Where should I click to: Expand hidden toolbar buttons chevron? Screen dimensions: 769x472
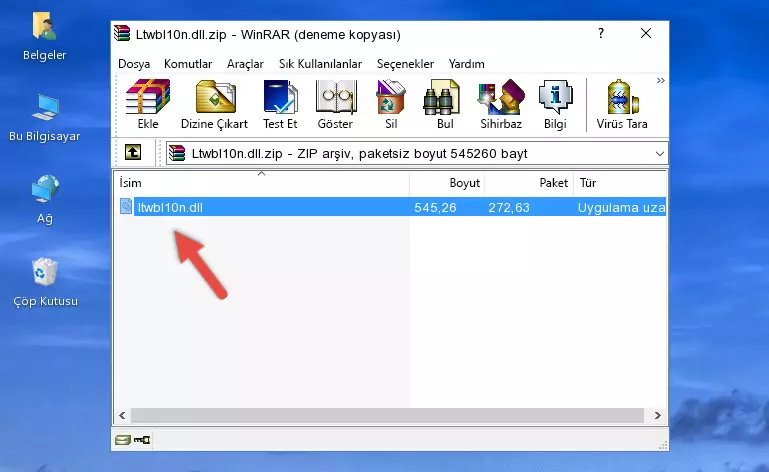[x=661, y=80]
